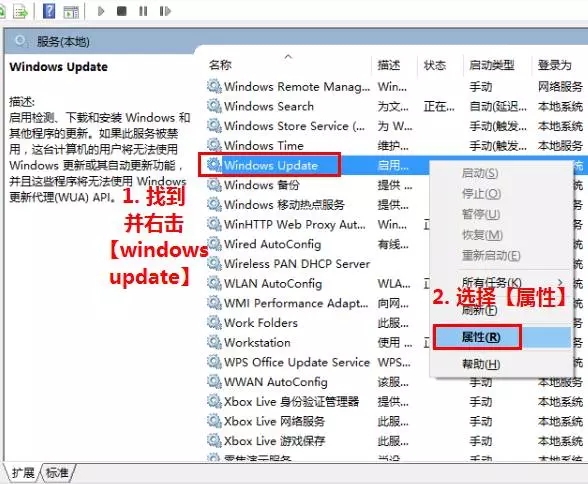
Task: Click the gear icon beside Xbox Live 身份验证管理器
Action: (x=214, y=401)
